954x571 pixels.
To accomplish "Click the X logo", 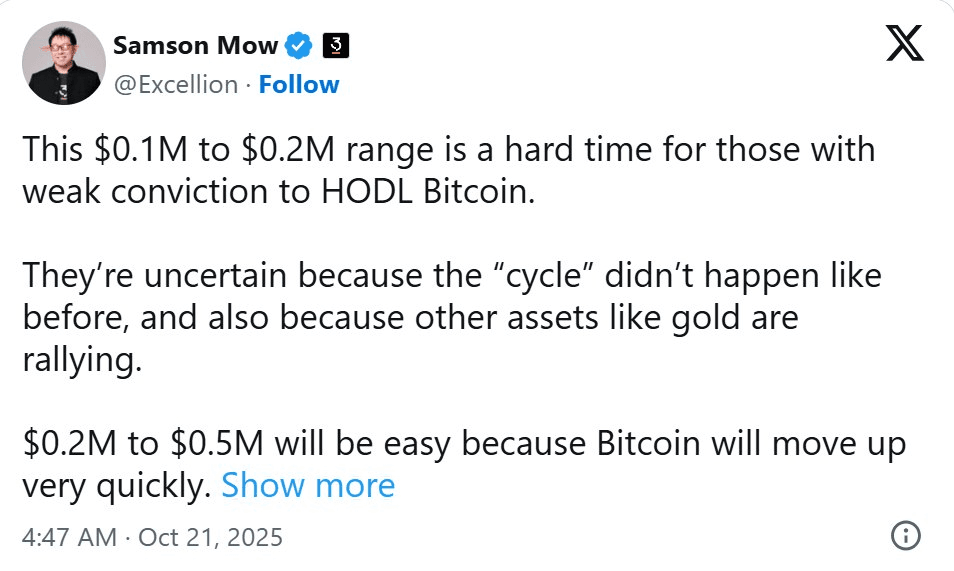I will point(906,44).
